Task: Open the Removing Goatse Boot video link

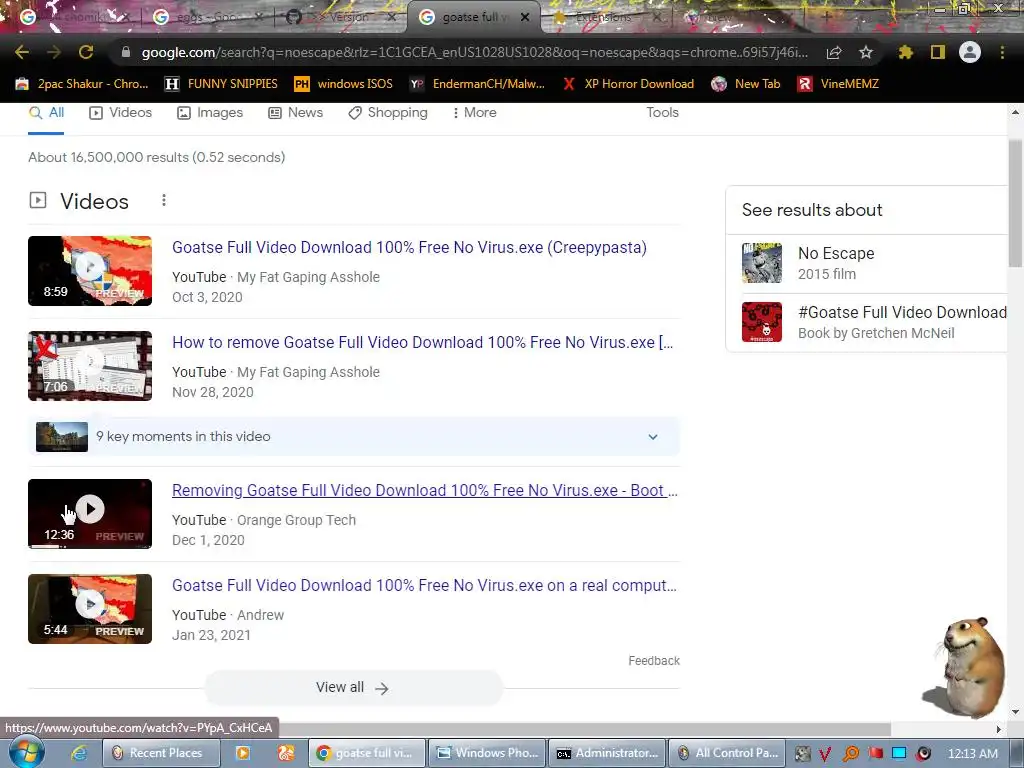Action: 424,490
